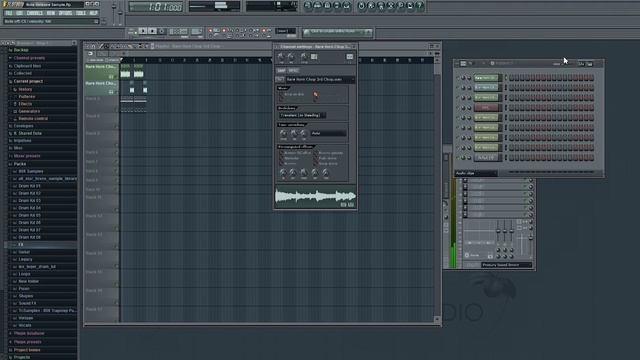Image resolution: width=640 pixels, height=360 pixels.
Task: Toggle Swap stereo checkbox
Action: 316,164
